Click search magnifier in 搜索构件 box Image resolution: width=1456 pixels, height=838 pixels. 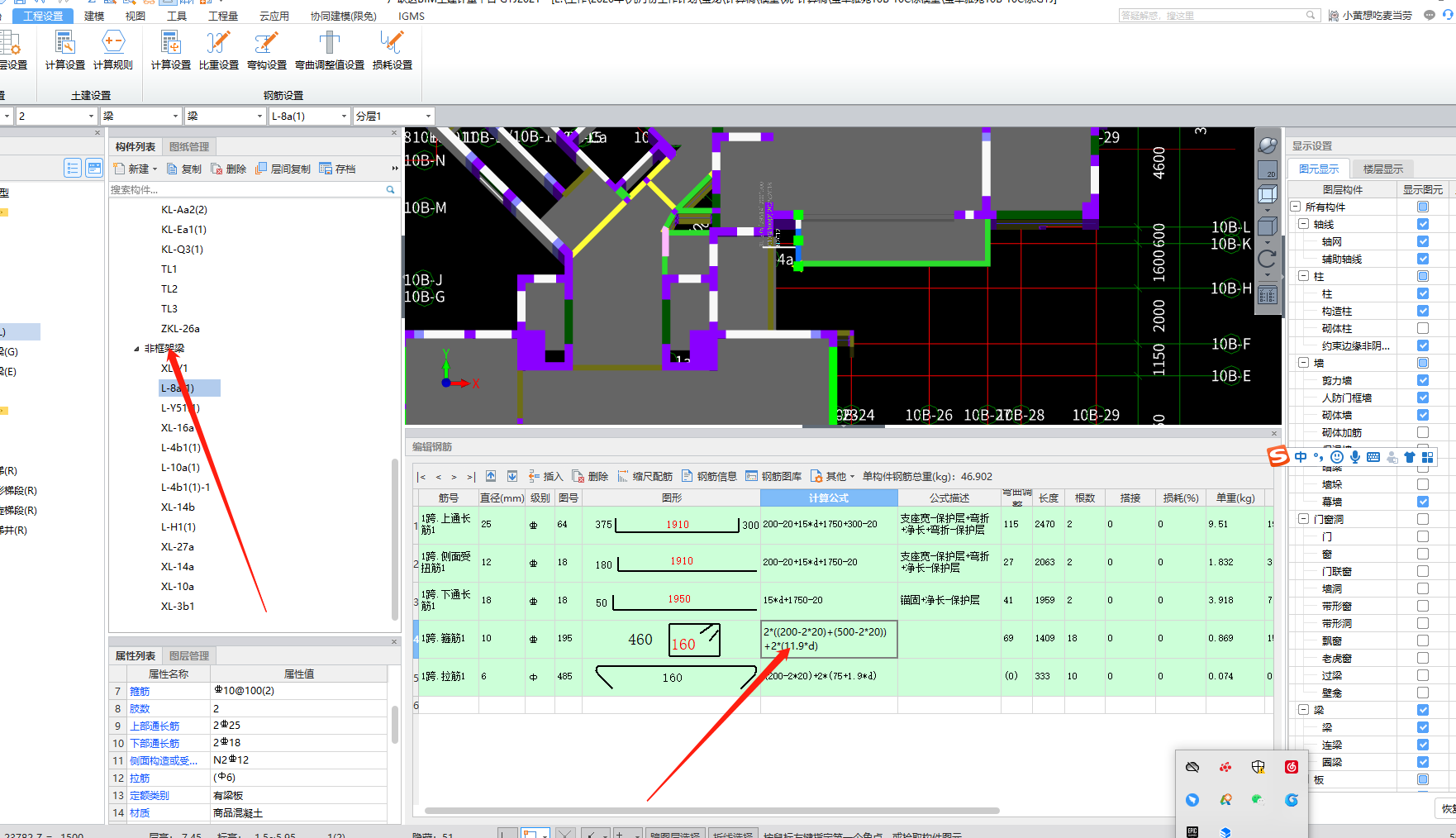(390, 189)
